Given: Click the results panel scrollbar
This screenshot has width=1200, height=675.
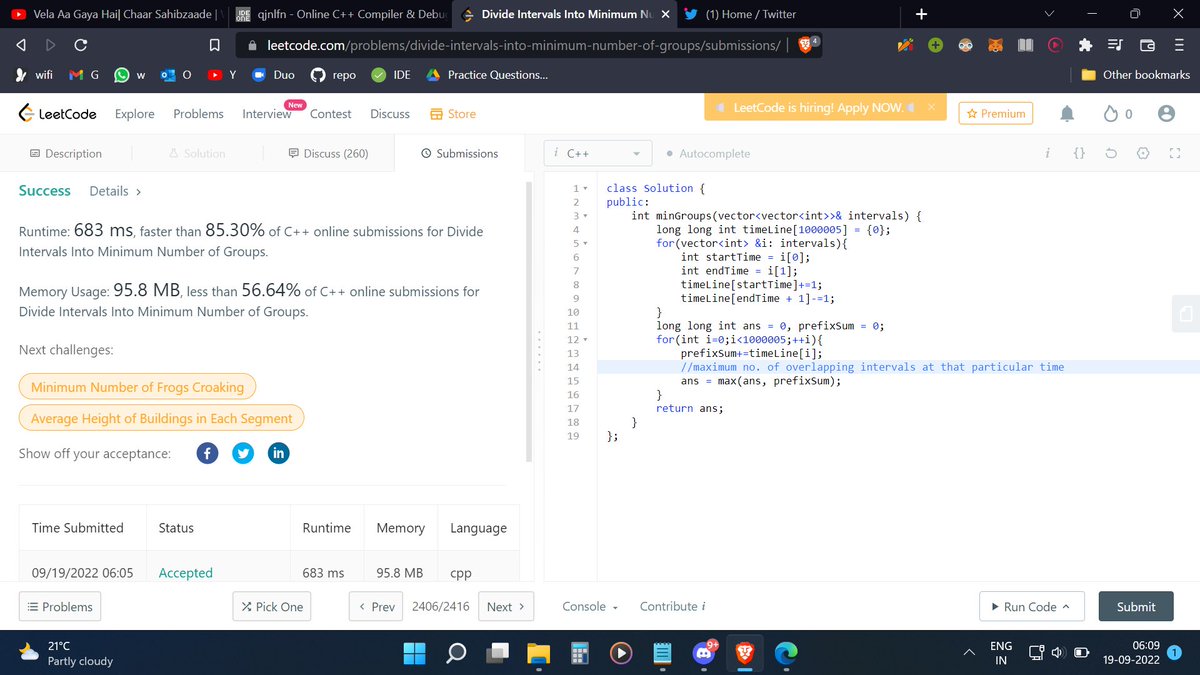Looking at the screenshot, I should 529,320.
